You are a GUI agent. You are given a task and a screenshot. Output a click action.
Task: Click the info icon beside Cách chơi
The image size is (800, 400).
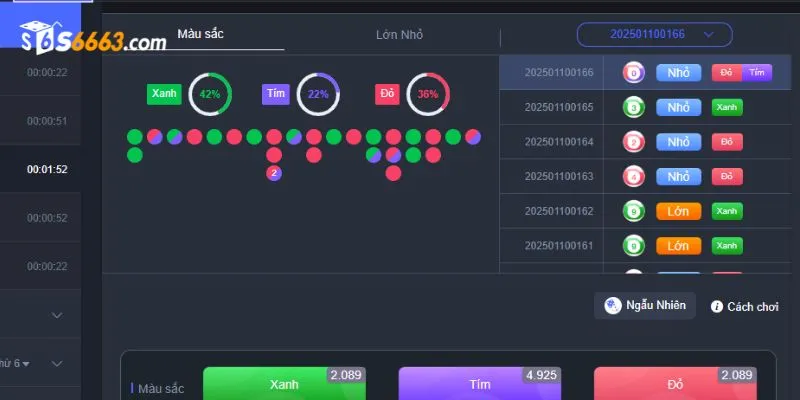point(717,307)
